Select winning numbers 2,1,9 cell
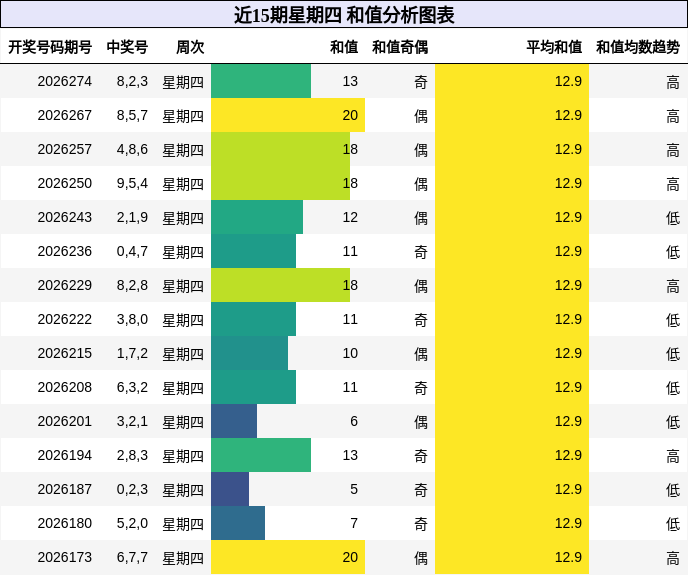Image resolution: width=688 pixels, height=575 pixels. coord(132,217)
